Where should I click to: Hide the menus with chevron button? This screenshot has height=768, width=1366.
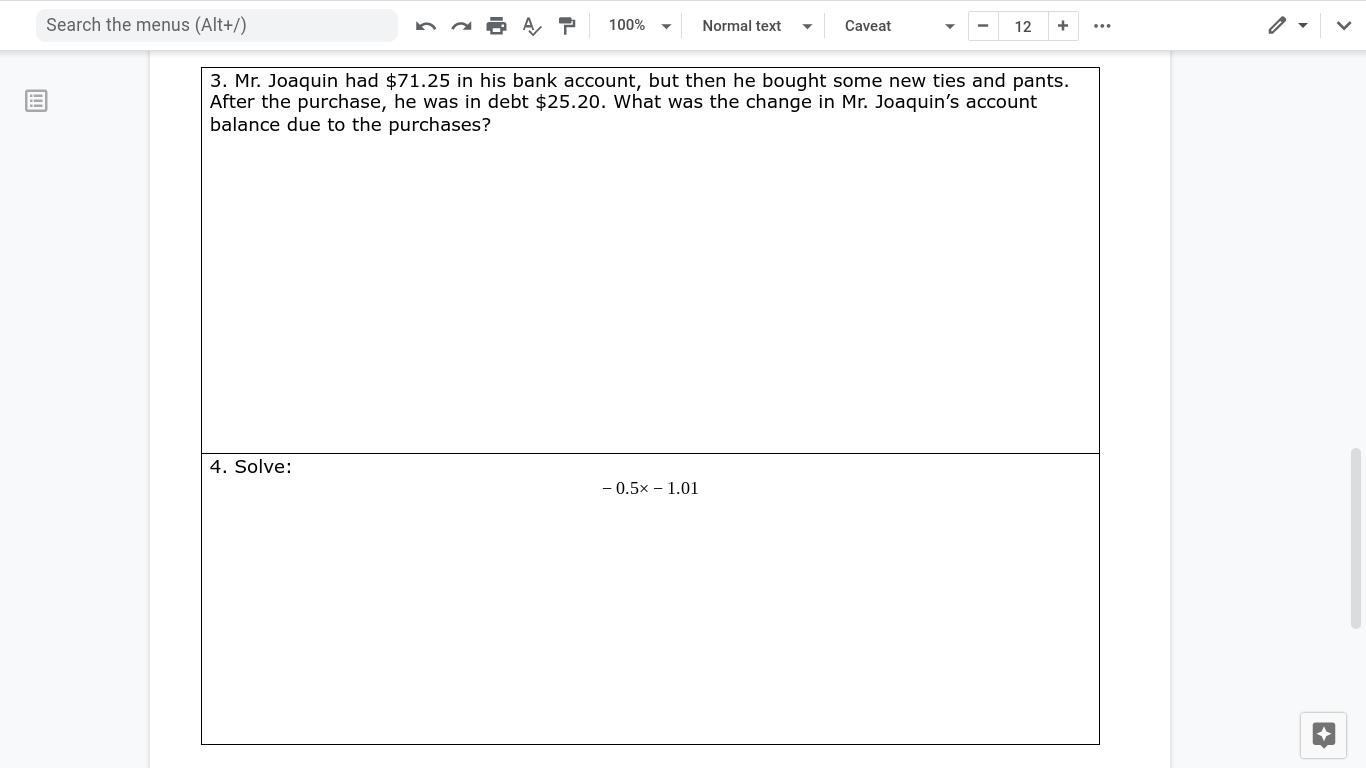click(1343, 26)
